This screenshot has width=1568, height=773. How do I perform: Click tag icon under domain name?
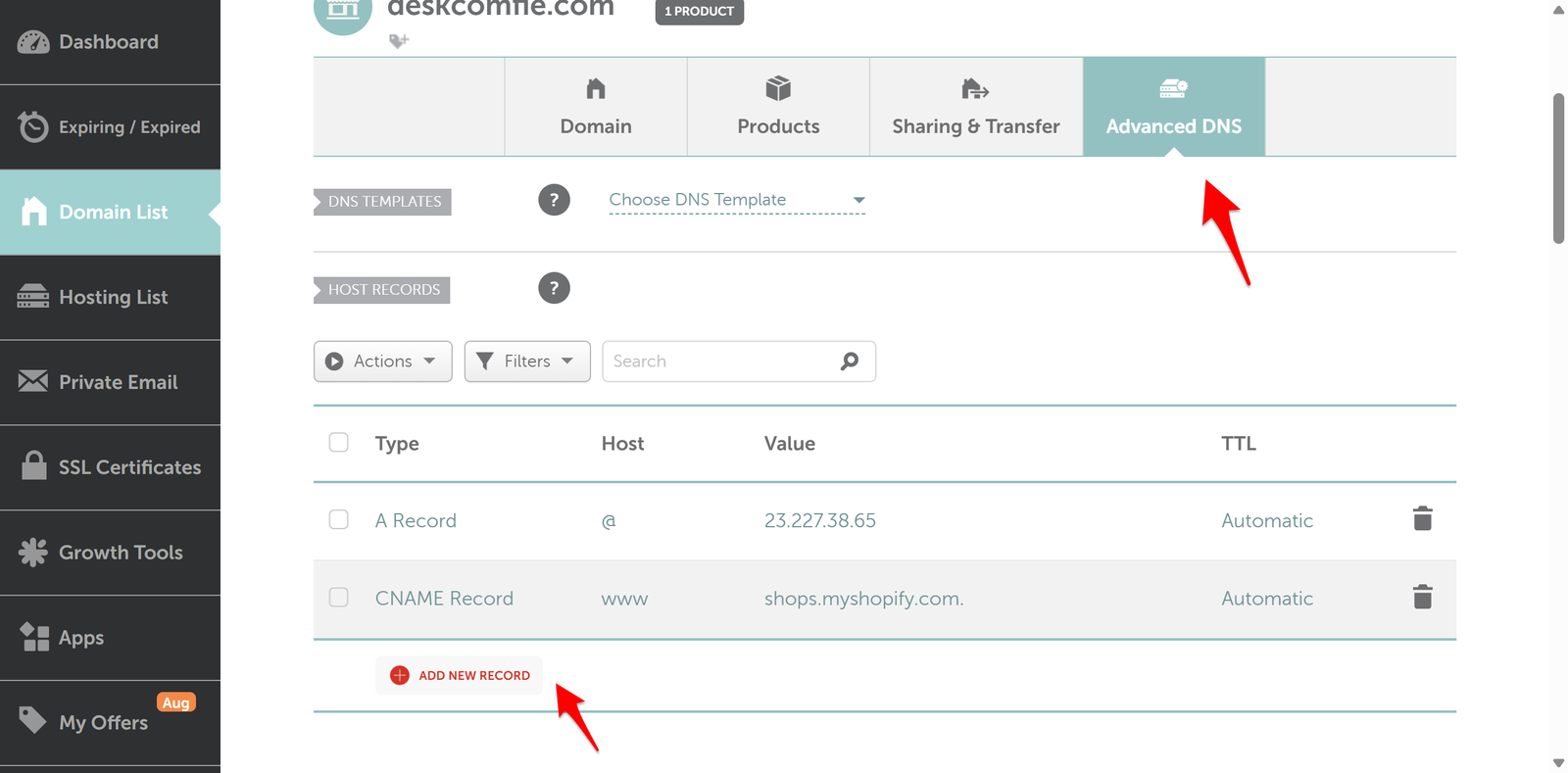pos(399,40)
